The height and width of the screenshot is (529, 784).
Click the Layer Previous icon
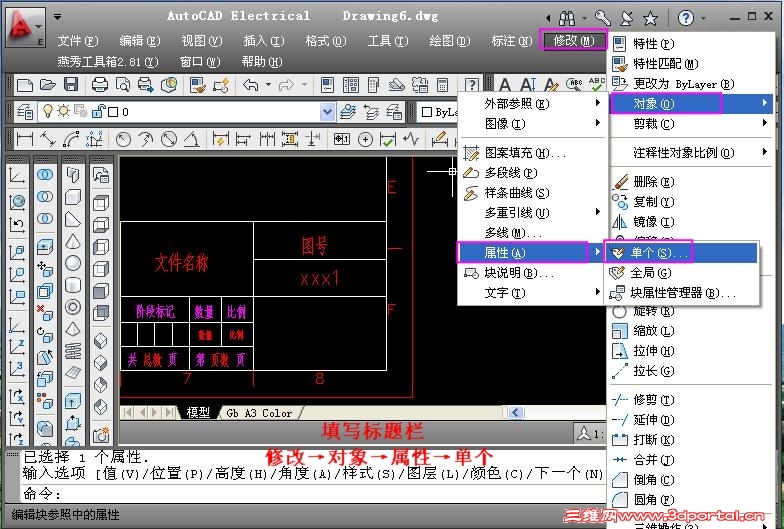pos(371,112)
